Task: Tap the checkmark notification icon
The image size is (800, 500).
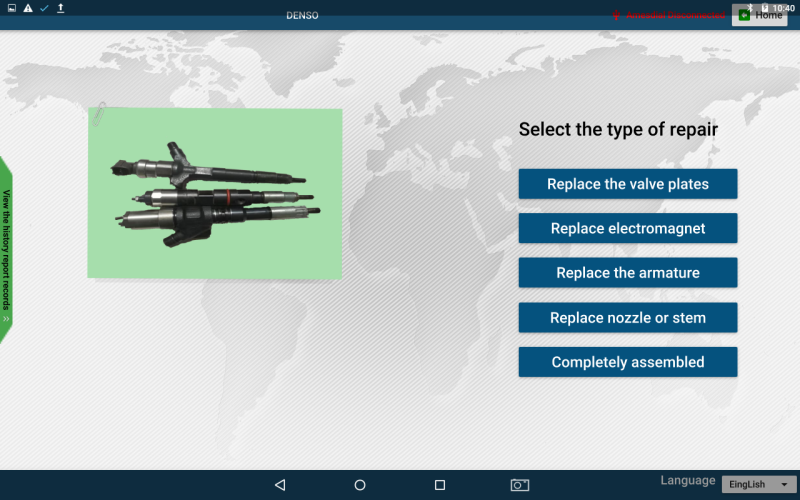Action: pos(44,8)
